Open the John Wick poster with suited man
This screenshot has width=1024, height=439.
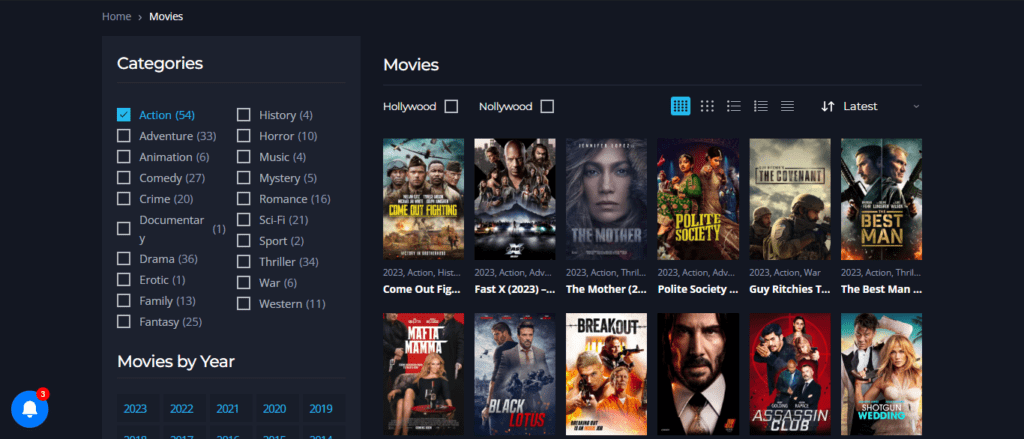click(698, 374)
